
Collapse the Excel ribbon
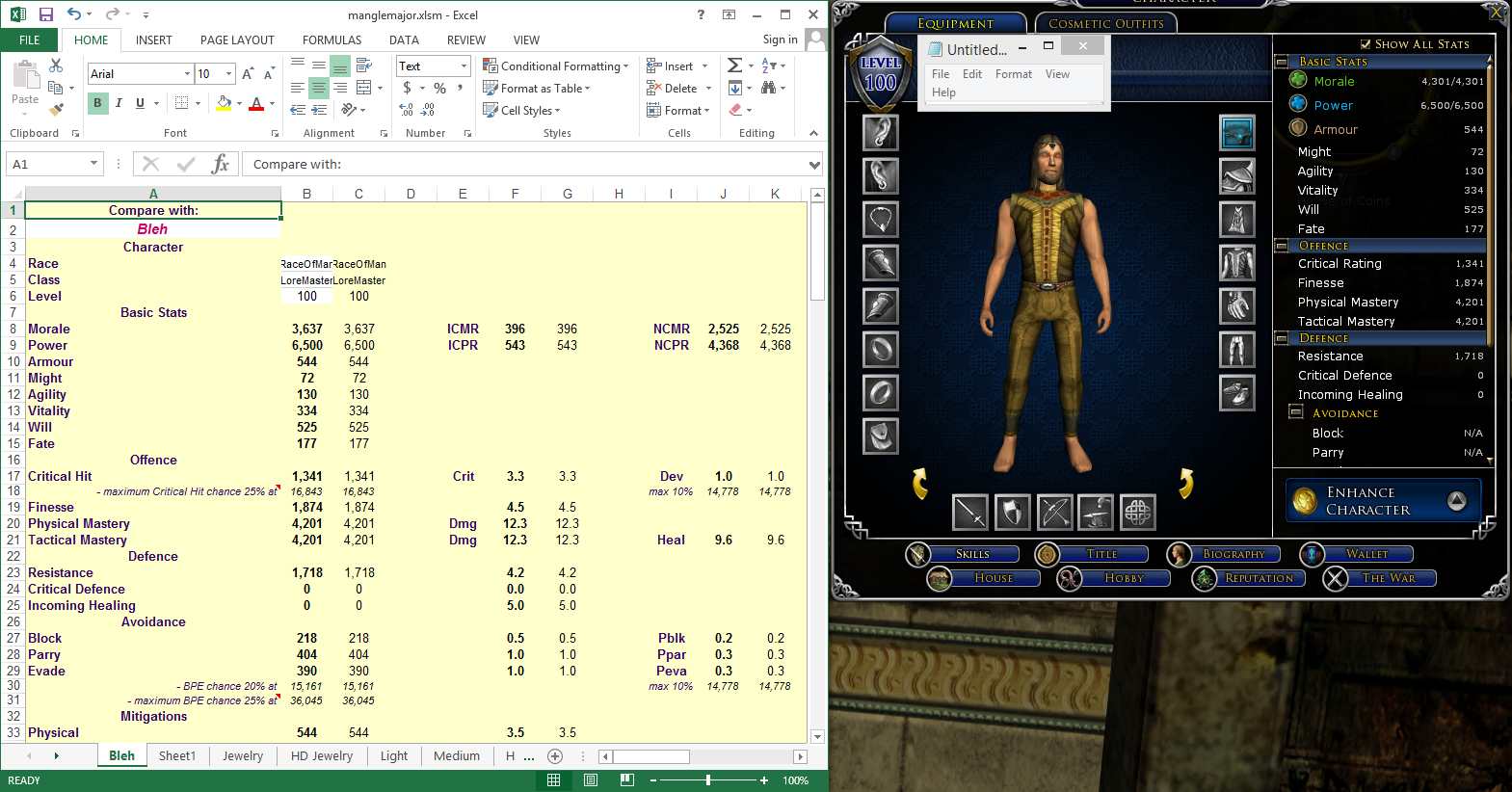813,133
